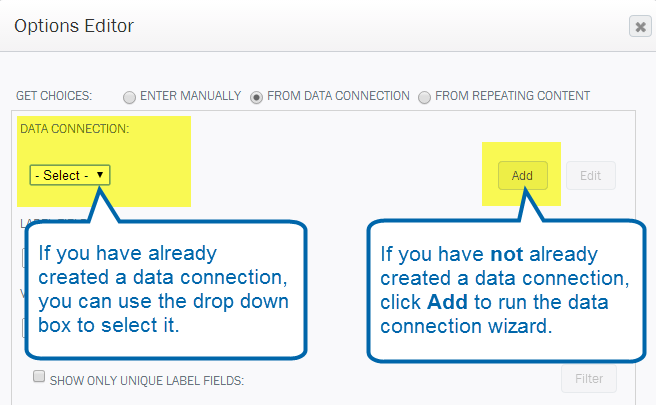656x405 pixels.
Task: Click the Add data connection button
Action: (523, 175)
